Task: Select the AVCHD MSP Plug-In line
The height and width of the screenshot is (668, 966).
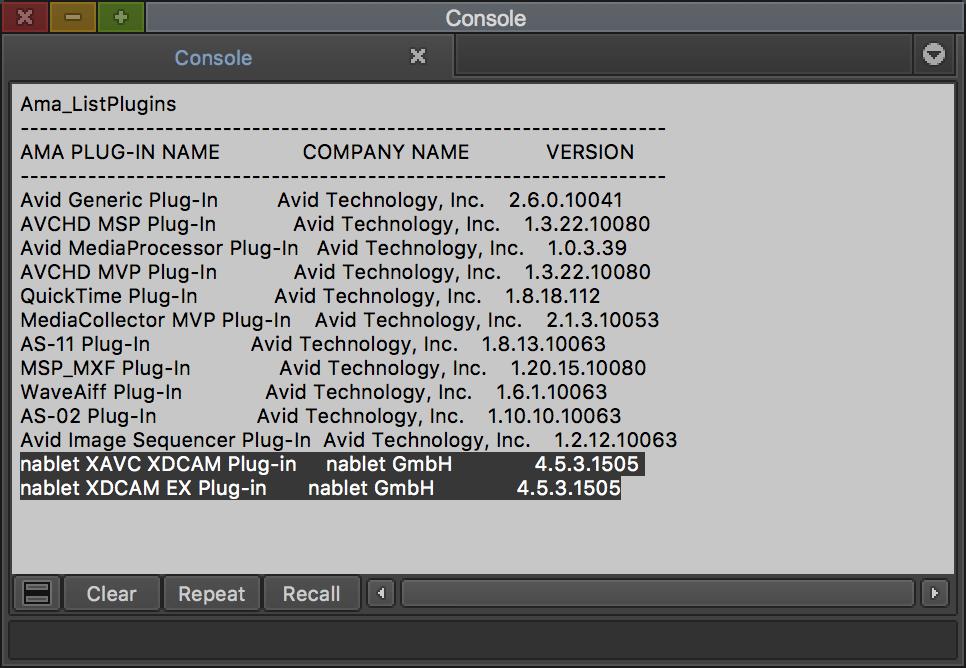Action: click(x=335, y=224)
